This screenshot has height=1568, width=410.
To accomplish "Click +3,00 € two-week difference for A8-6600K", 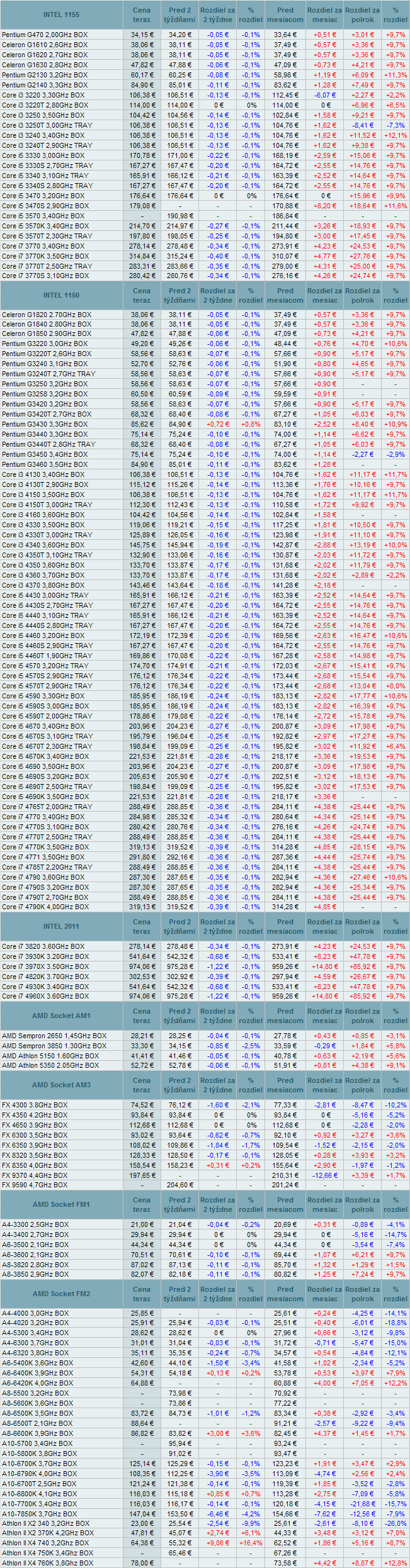I will tap(218, 1433).
